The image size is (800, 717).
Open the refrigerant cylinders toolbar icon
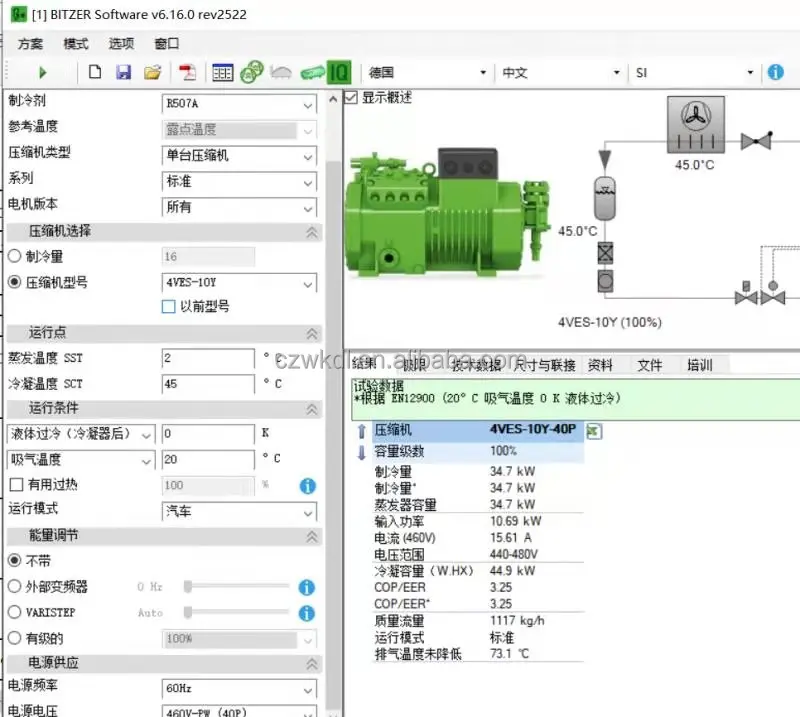(x=252, y=72)
